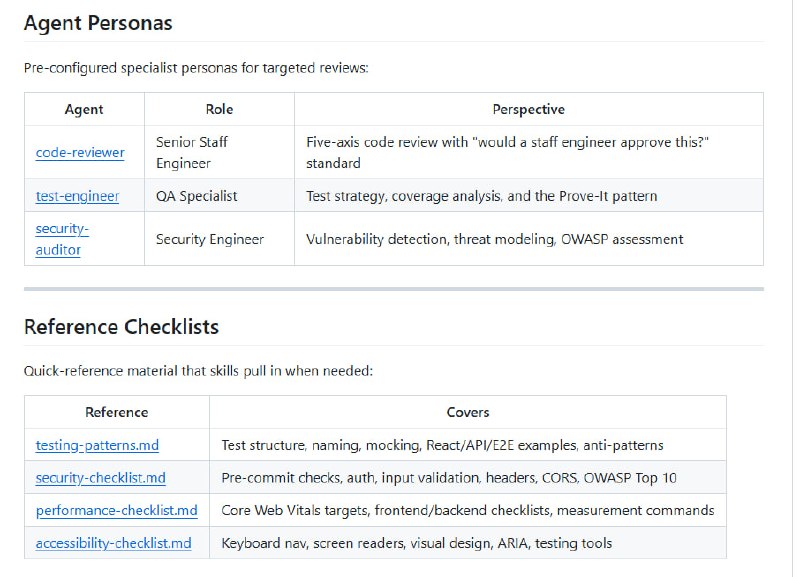Go to performance-checklist.md link
The width and height of the screenshot is (800, 577).
point(116,510)
